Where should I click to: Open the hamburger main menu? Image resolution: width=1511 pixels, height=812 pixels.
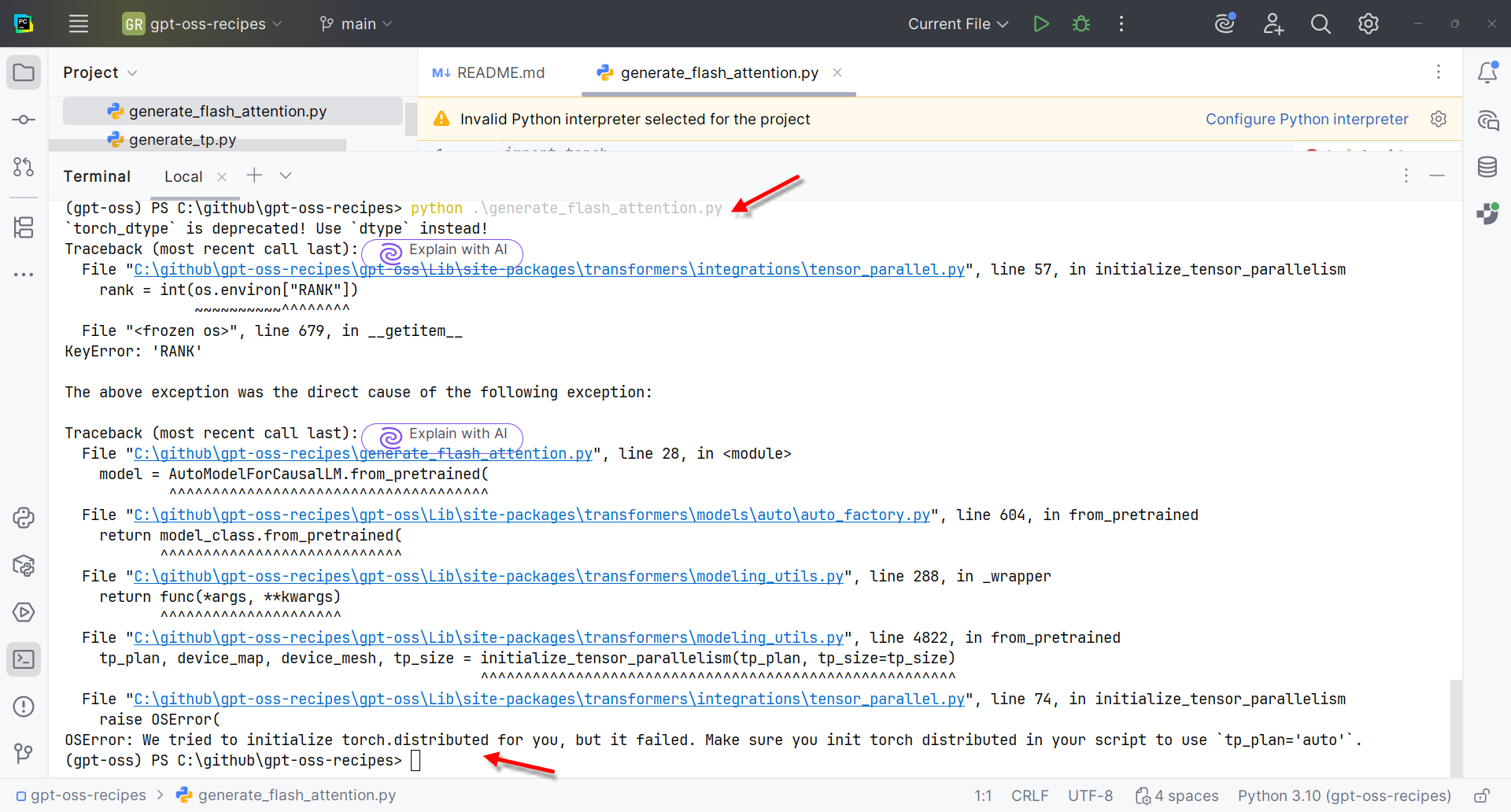pyautogui.click(x=79, y=24)
